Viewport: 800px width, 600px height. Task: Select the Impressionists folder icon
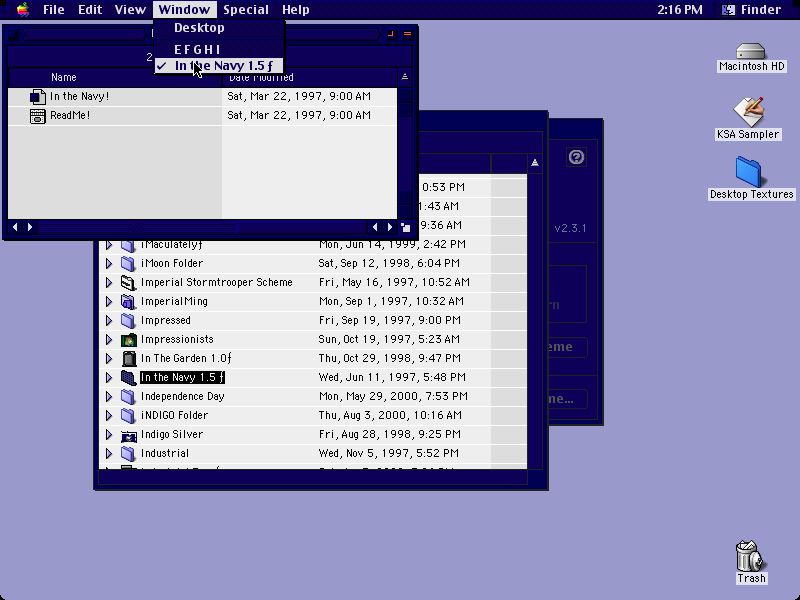[129, 340]
